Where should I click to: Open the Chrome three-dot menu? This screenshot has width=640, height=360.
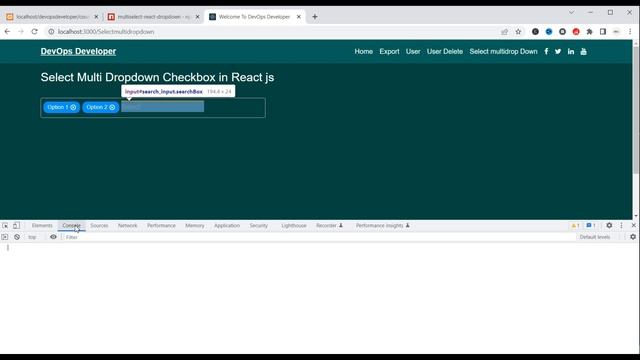[630, 31]
